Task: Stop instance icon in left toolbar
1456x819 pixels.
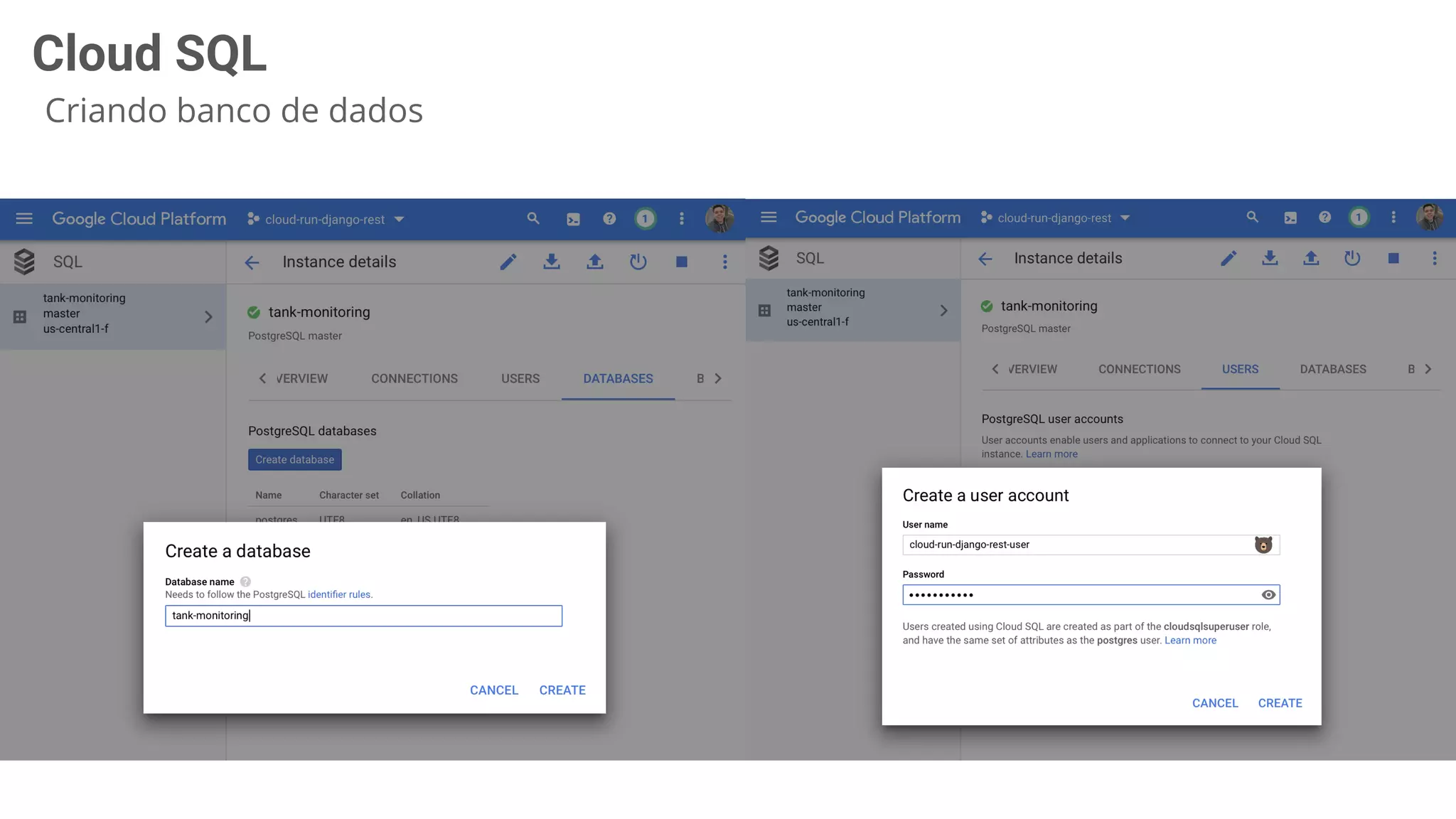Action: (682, 262)
